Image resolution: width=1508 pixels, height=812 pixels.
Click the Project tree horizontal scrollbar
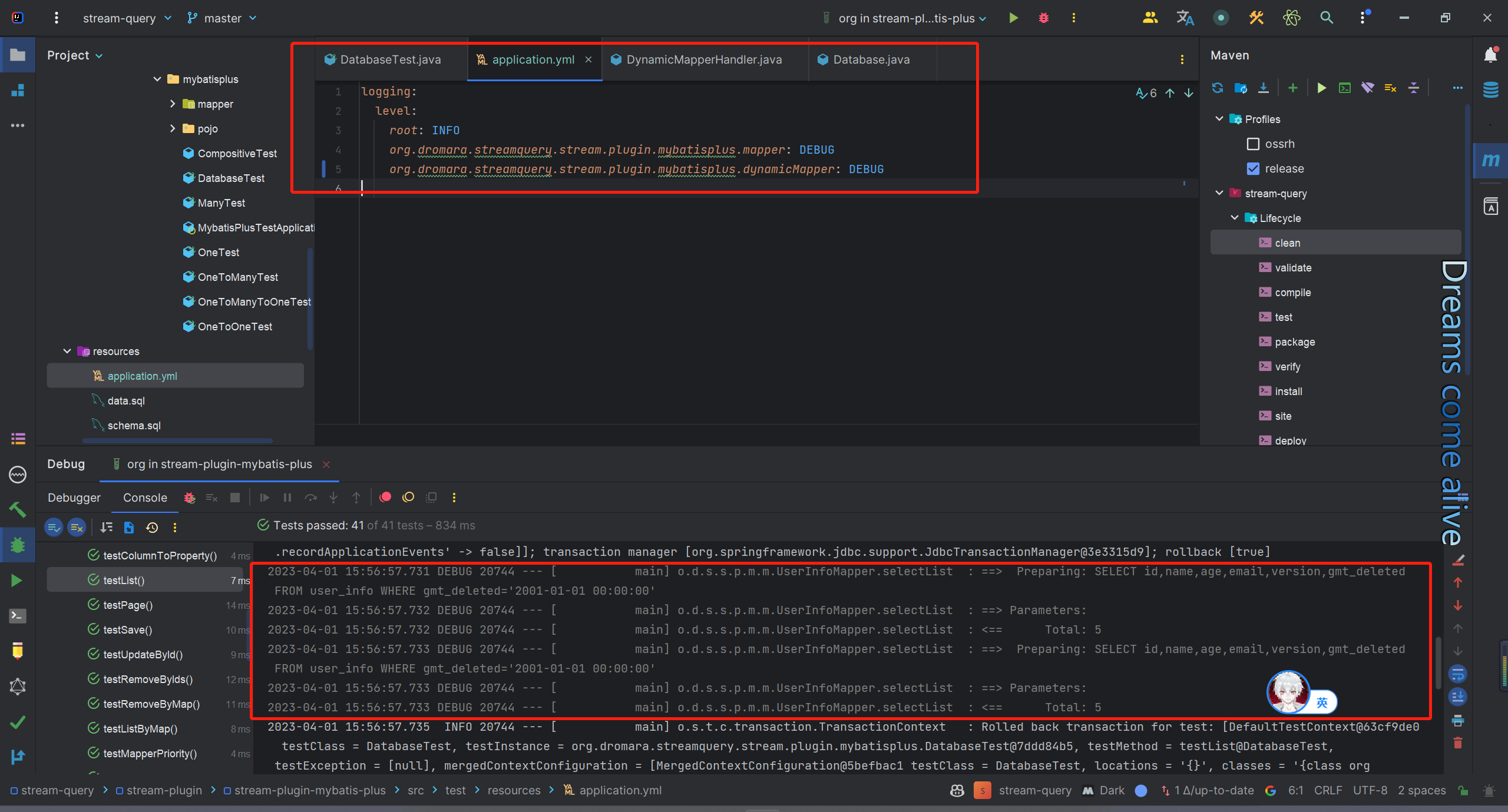[177, 440]
